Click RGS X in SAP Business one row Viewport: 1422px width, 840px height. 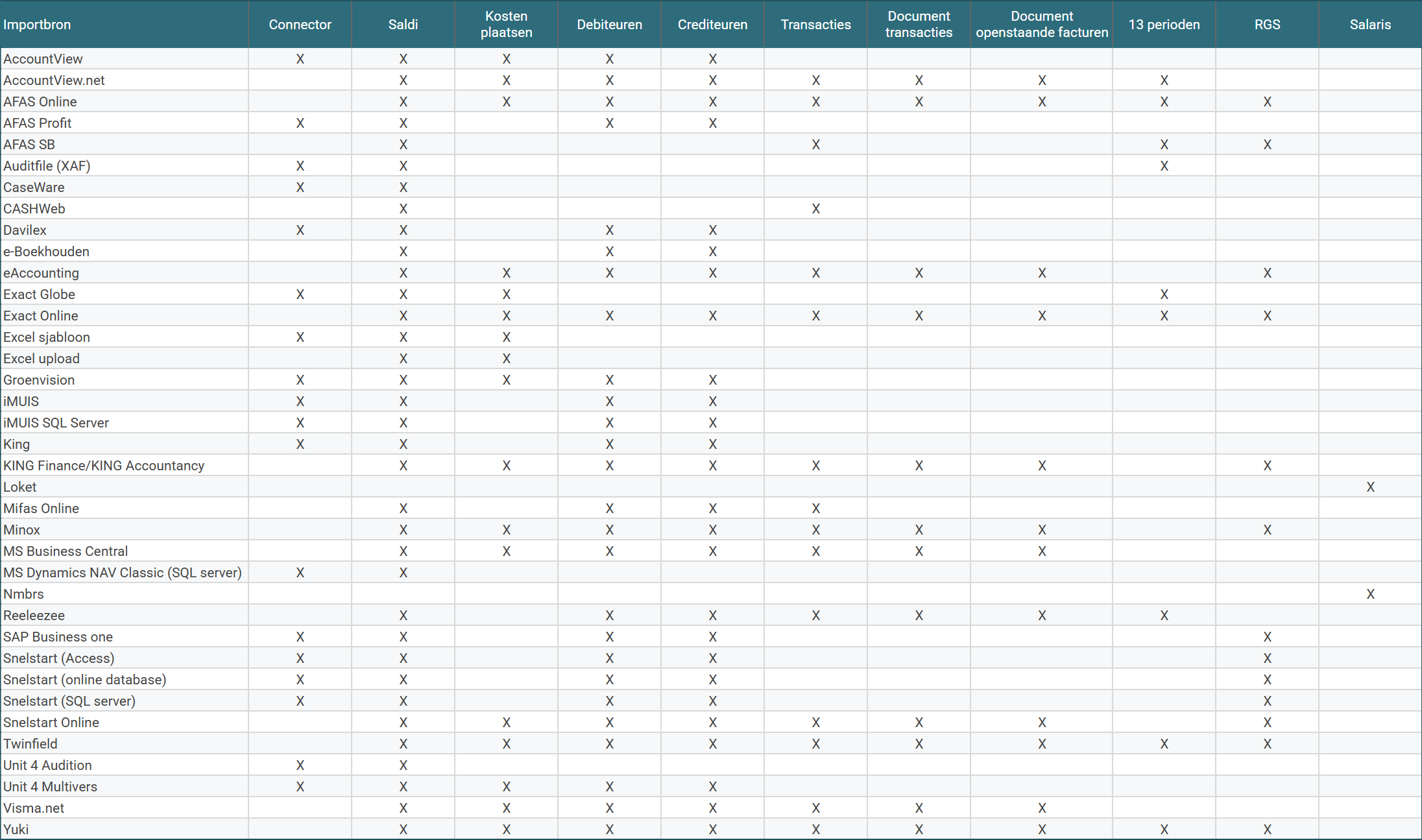point(1267,637)
